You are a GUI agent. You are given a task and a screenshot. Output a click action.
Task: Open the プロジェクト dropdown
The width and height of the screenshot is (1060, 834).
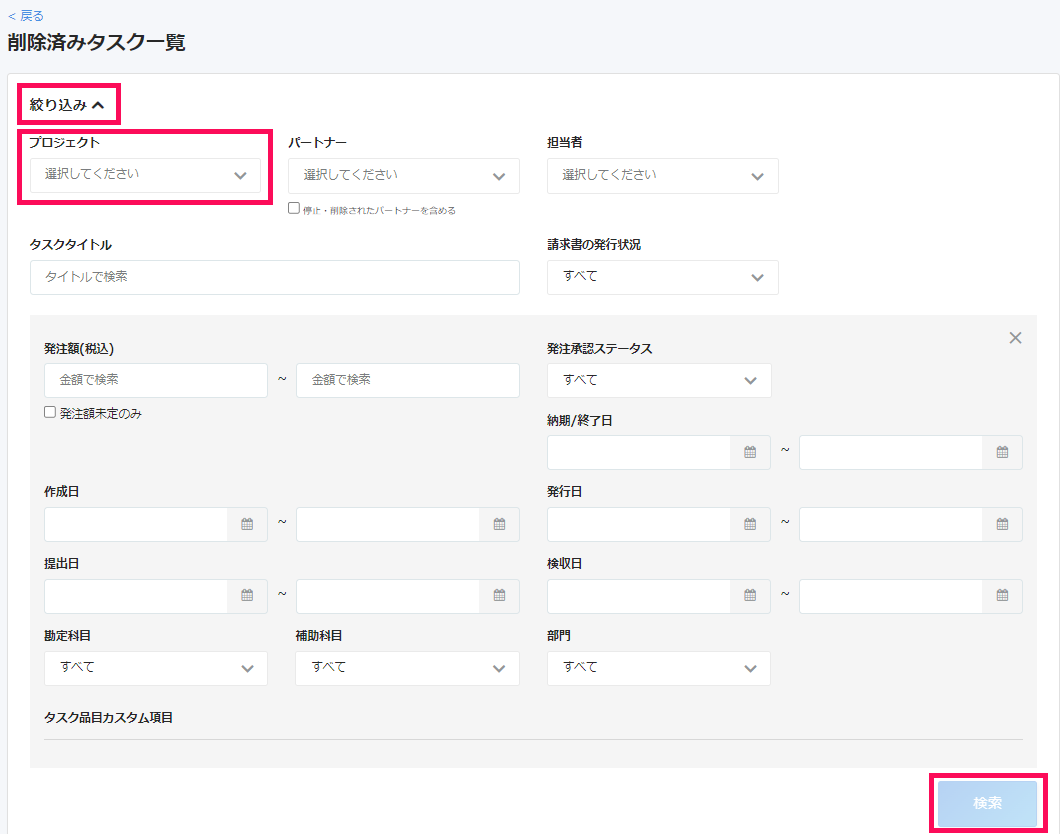click(145, 175)
